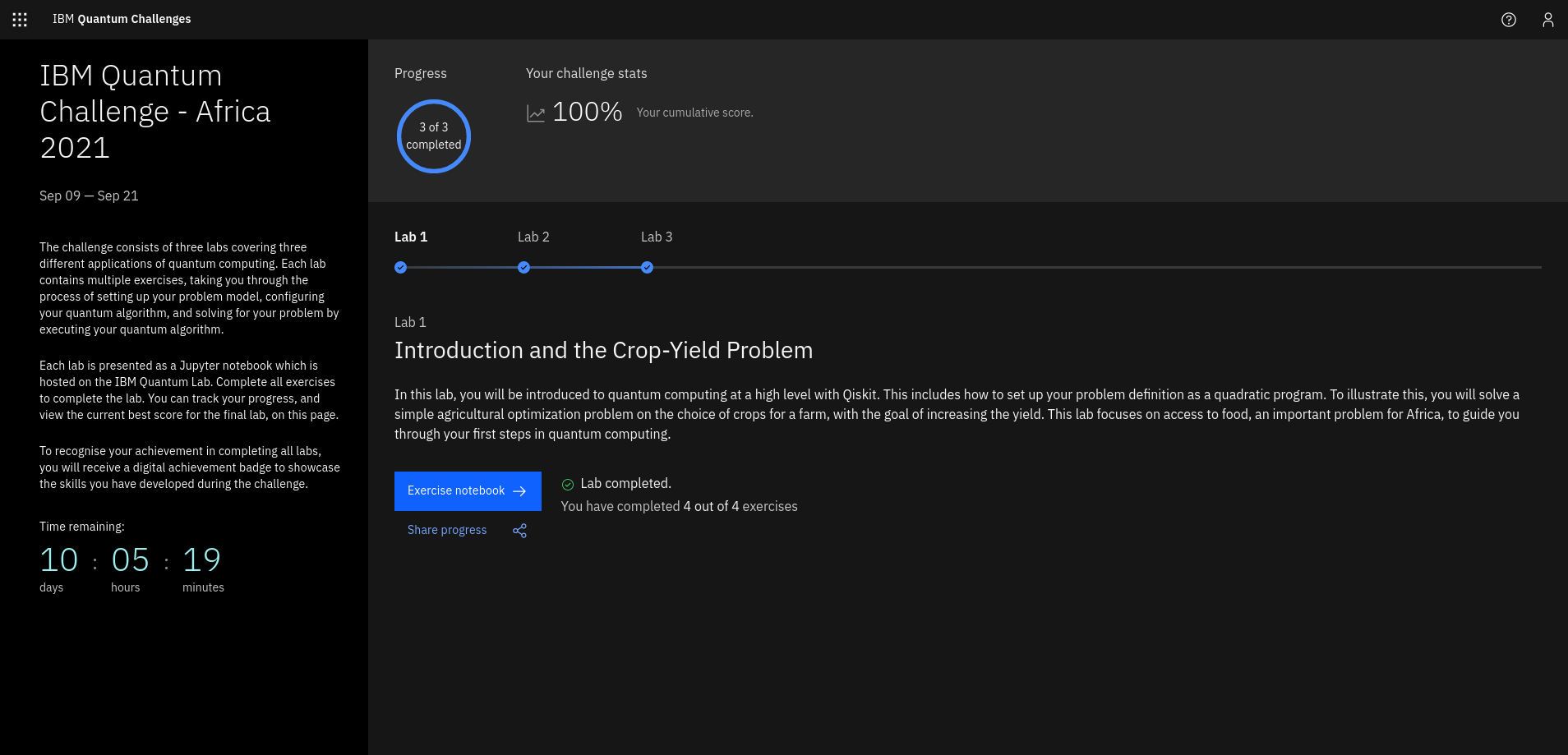Click the 'Time remaining:' label
1568x755 pixels.
[x=82, y=527]
